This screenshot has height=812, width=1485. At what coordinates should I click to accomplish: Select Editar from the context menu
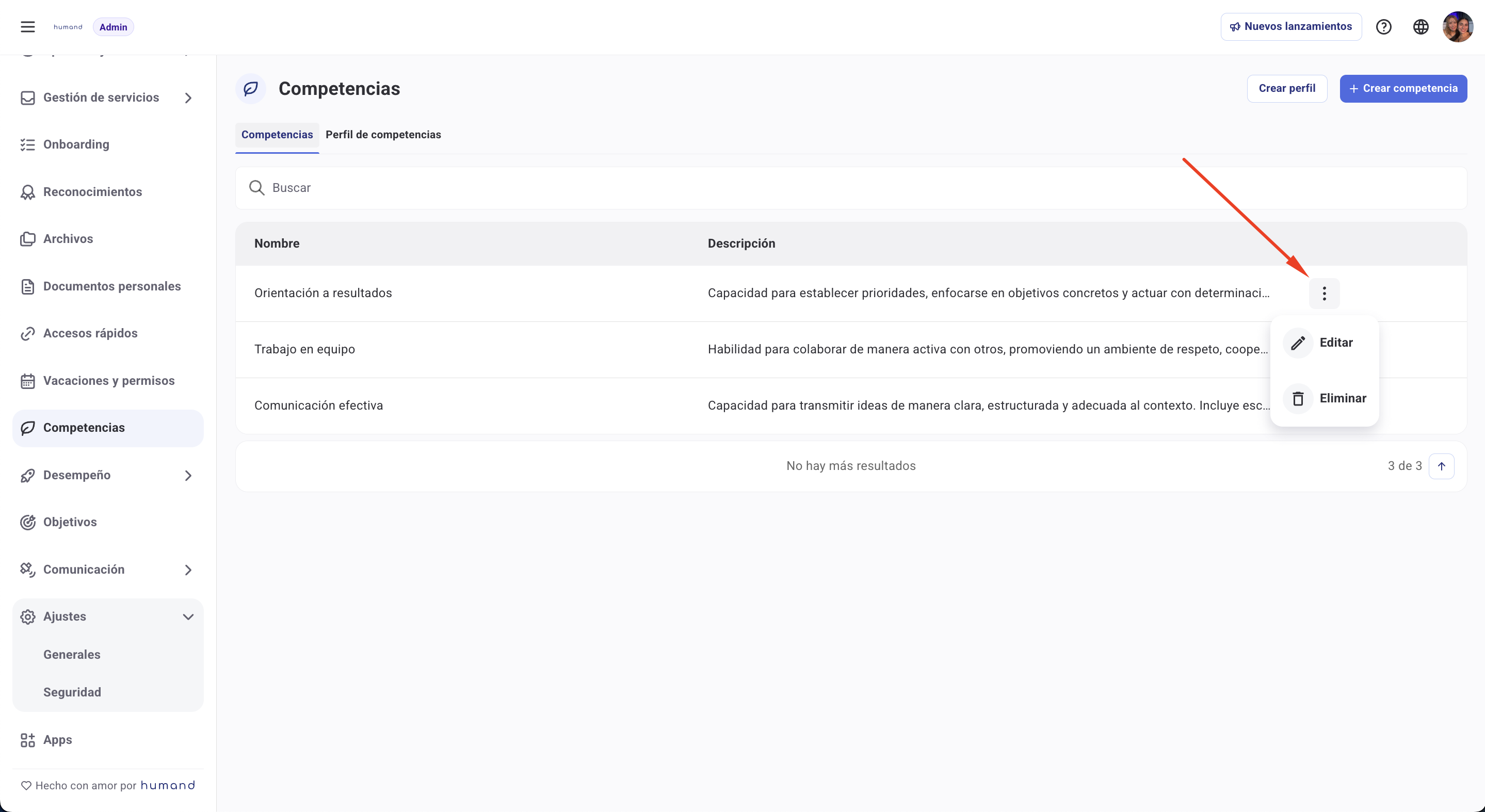(x=1336, y=343)
